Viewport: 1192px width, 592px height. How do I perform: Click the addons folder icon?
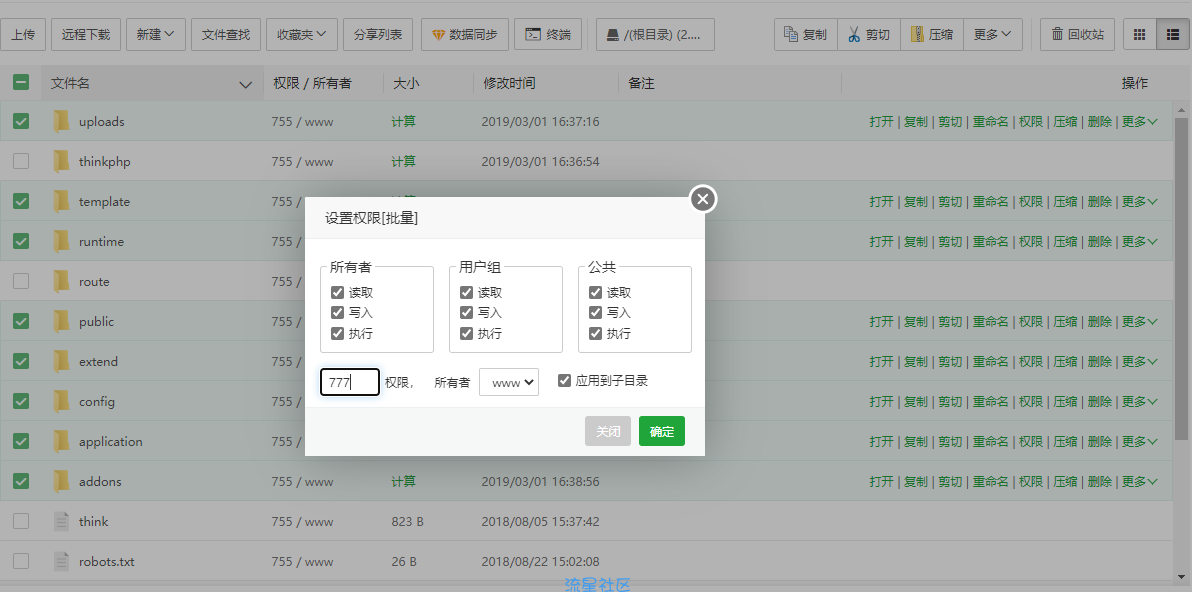(x=62, y=481)
